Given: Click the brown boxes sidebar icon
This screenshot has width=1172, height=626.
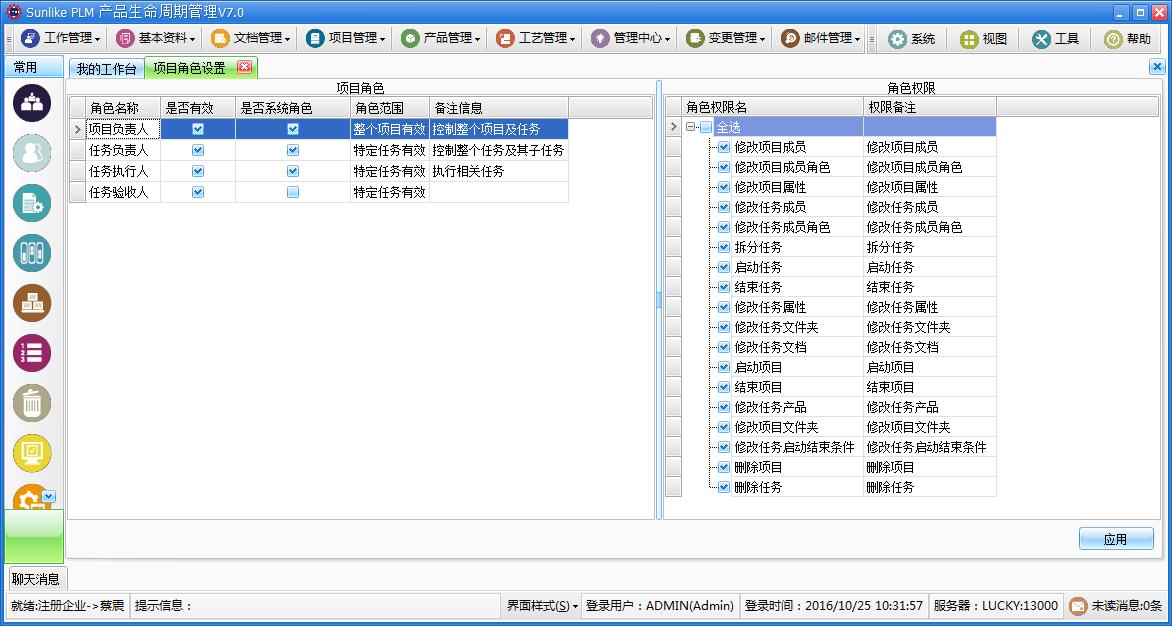Looking at the screenshot, I should [x=32, y=303].
